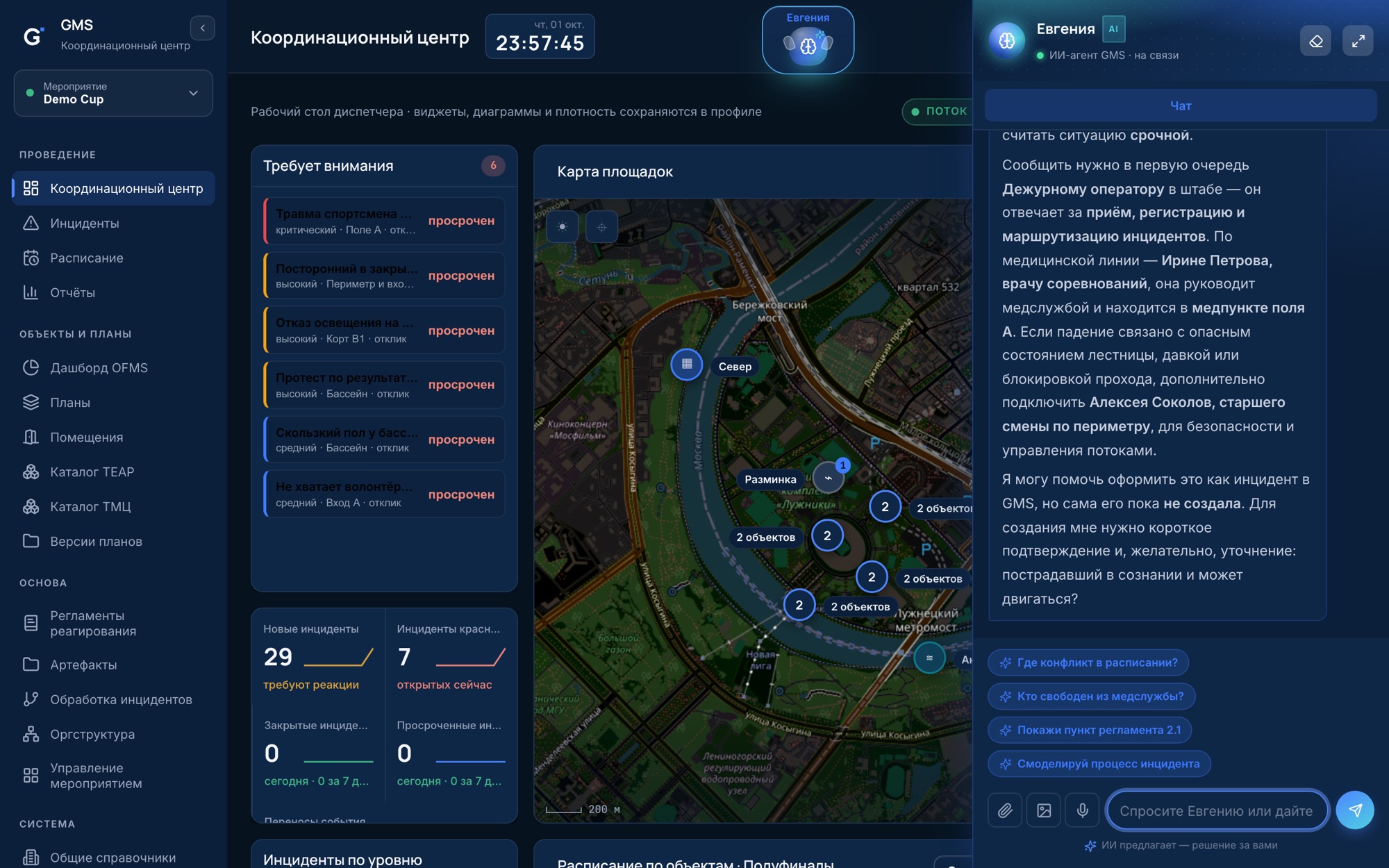Viewport: 1389px width, 868px height.
Task: Click suggestion Кто свободен из медслужбы?
Action: pos(1091,696)
